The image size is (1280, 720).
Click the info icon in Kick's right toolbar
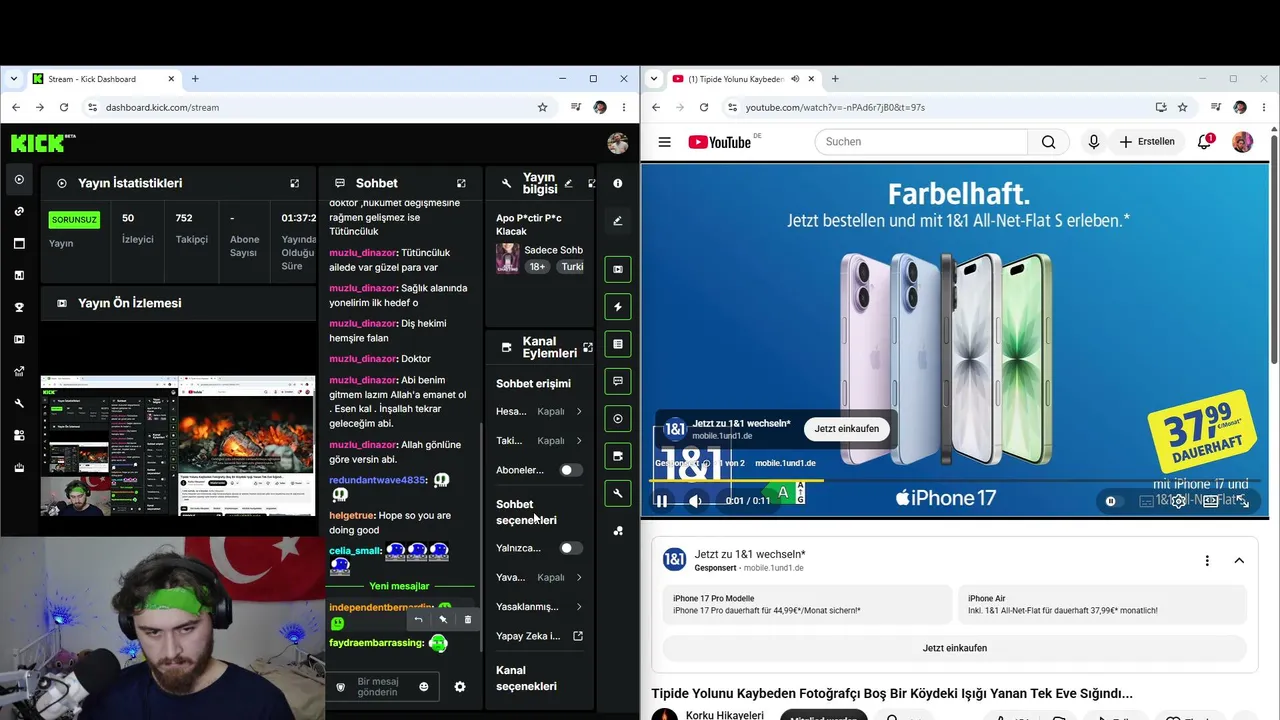click(618, 183)
